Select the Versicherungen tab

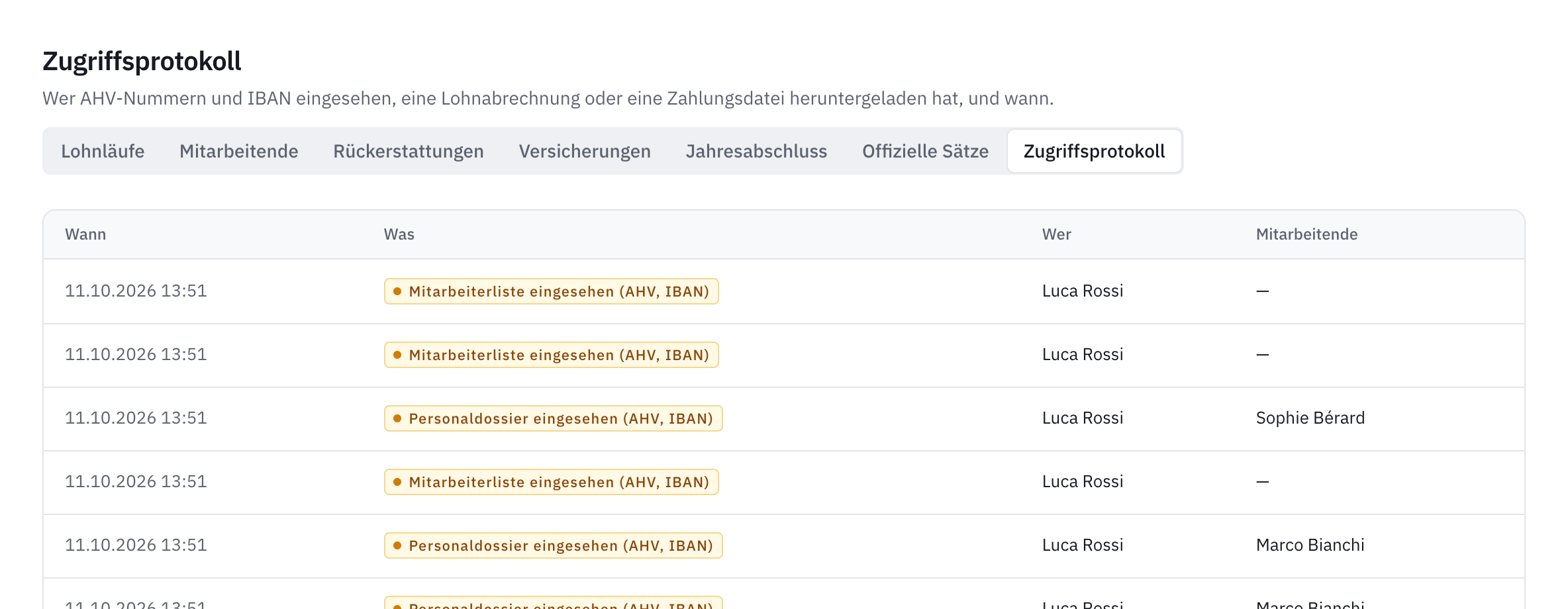click(585, 152)
